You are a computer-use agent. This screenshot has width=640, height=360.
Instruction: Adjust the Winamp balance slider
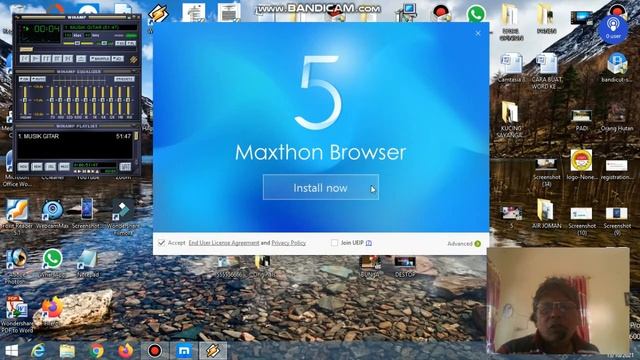[x=103, y=43]
